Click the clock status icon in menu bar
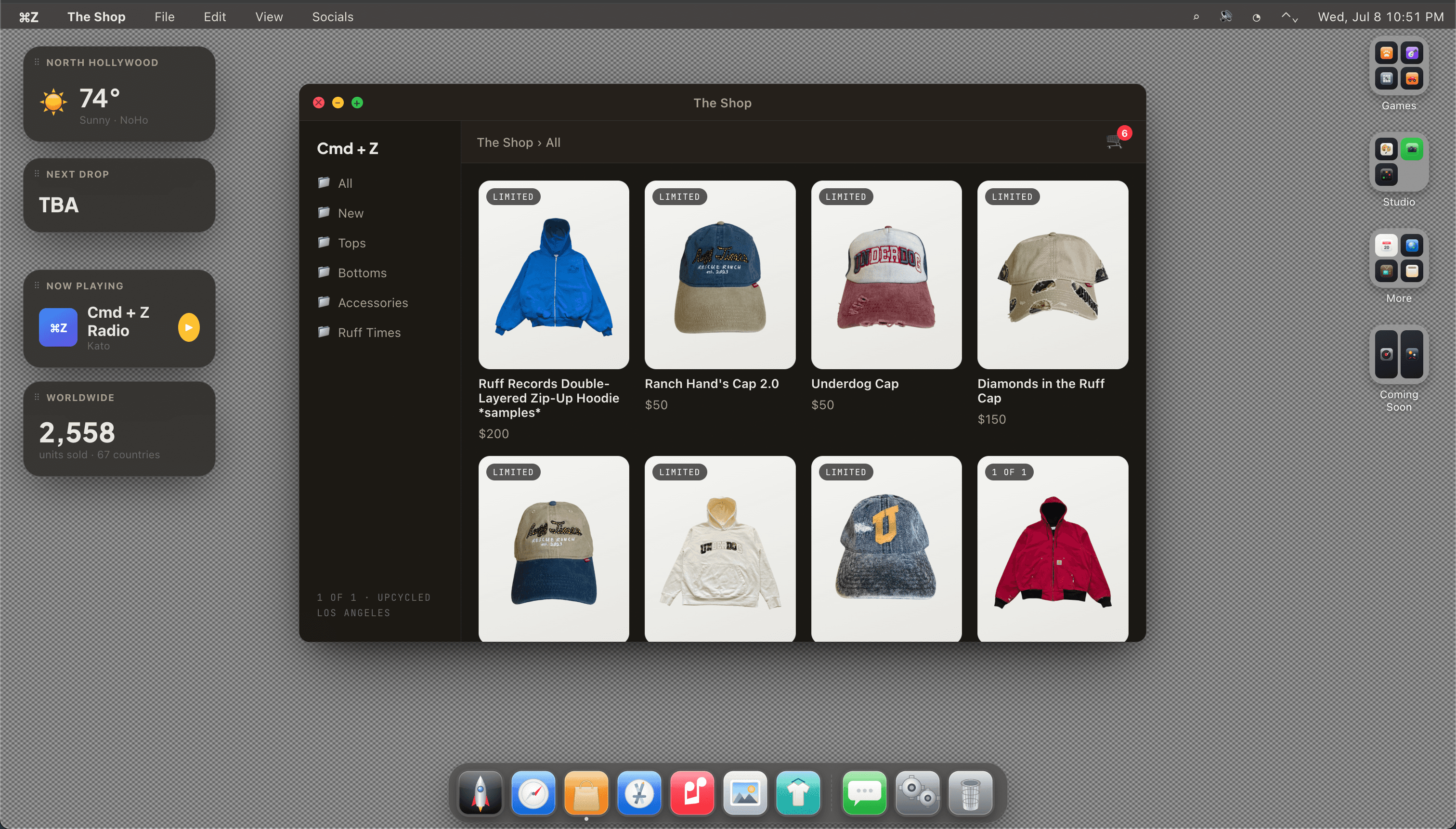1456x829 pixels. (1256, 17)
